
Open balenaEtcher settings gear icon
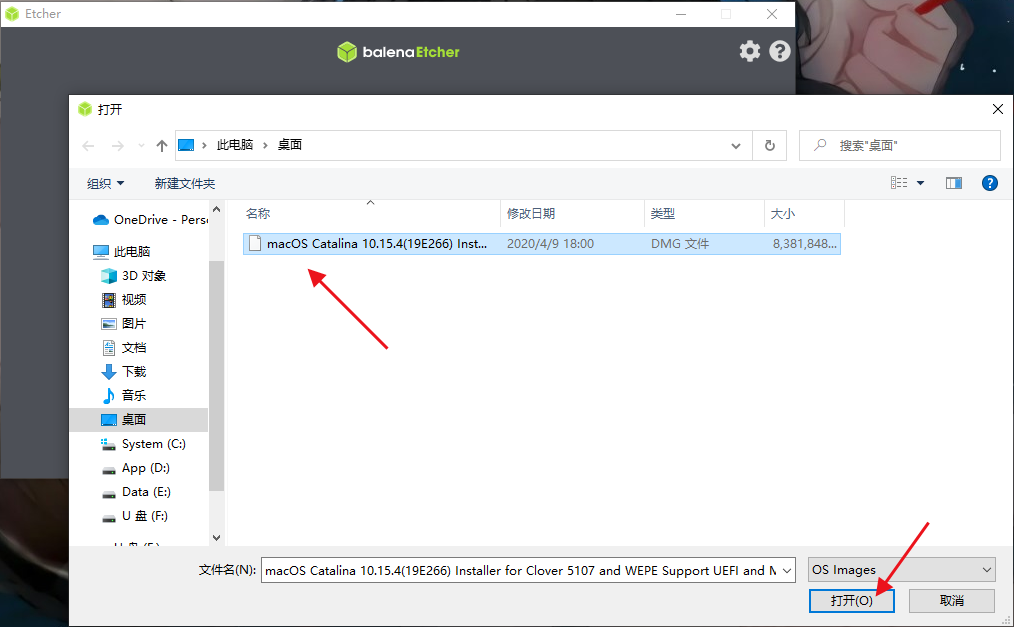749,51
